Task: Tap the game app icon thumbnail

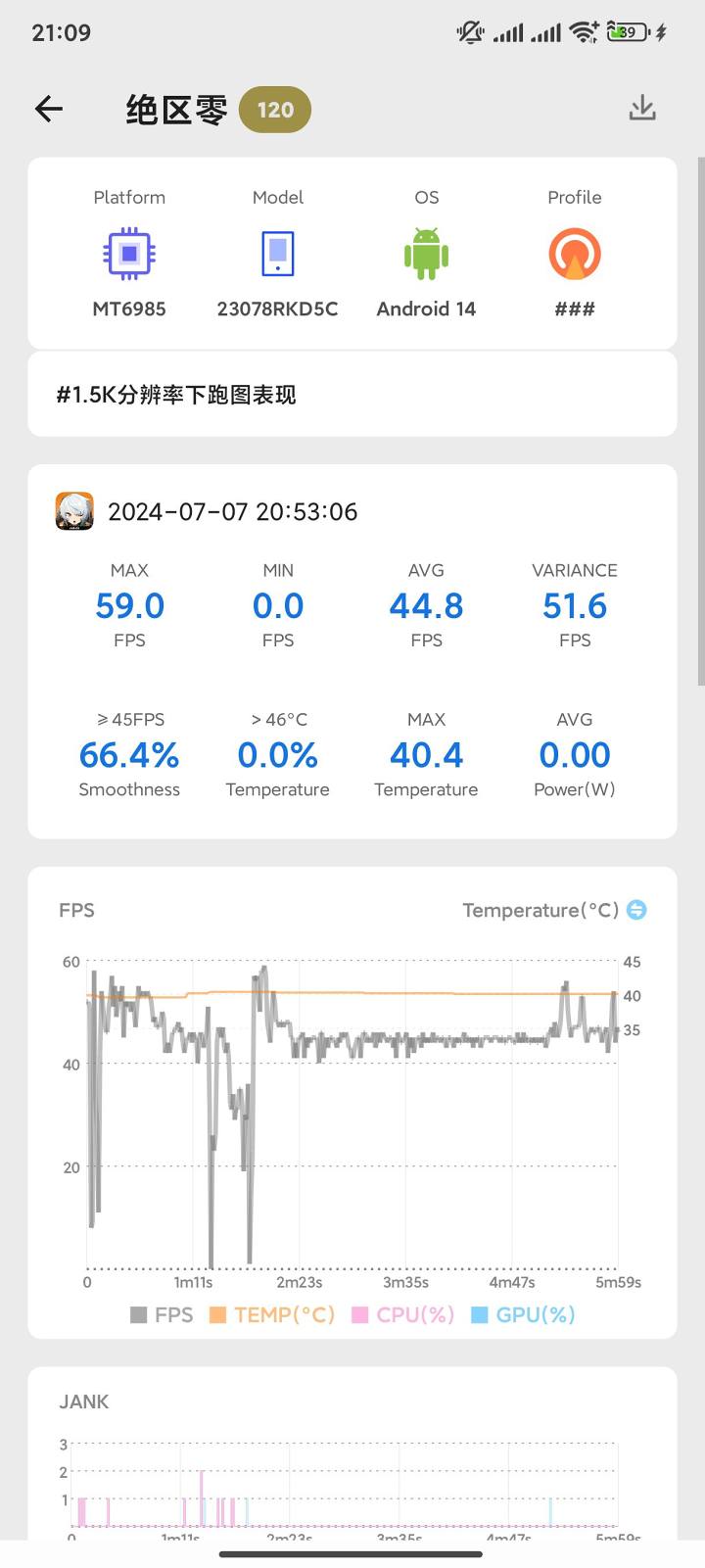Action: click(74, 511)
